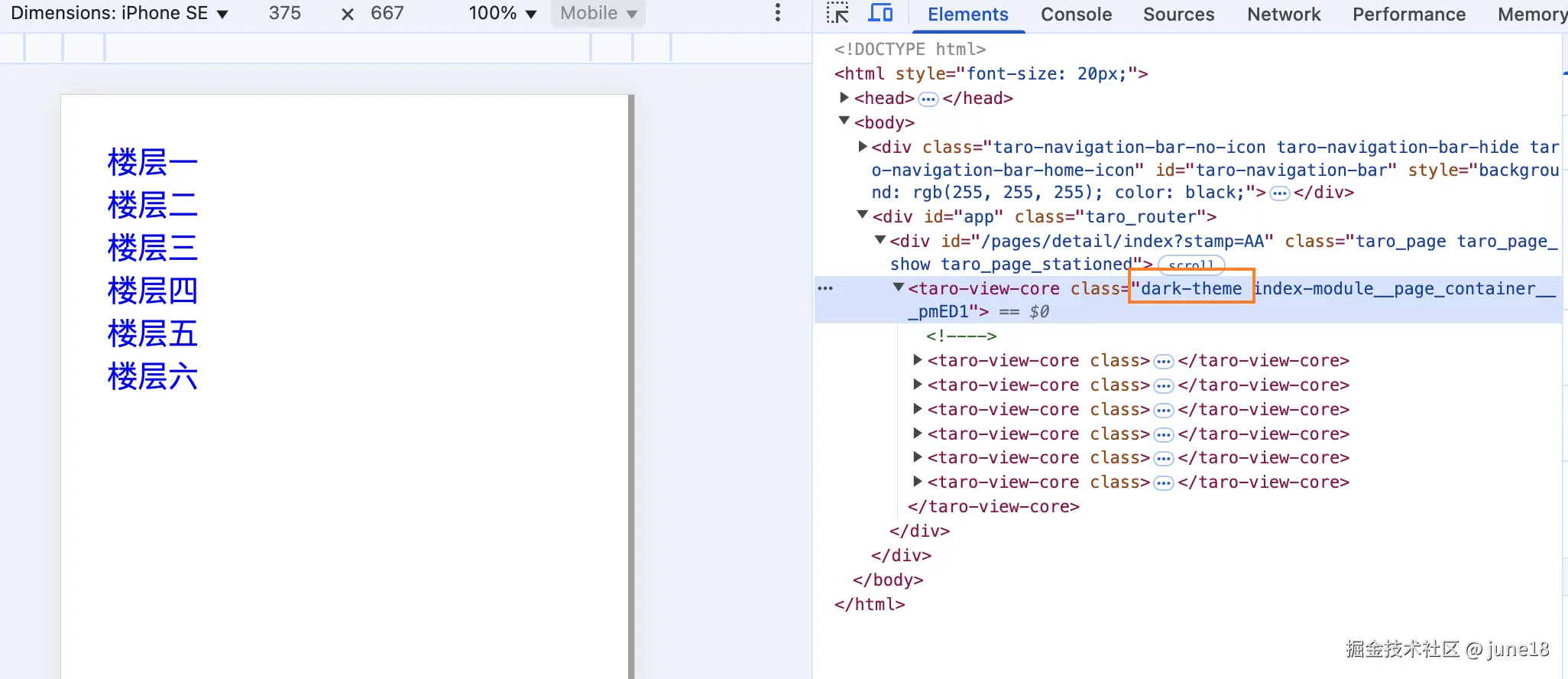Switch to the Network tab
The width and height of the screenshot is (1568, 679).
coord(1284,15)
